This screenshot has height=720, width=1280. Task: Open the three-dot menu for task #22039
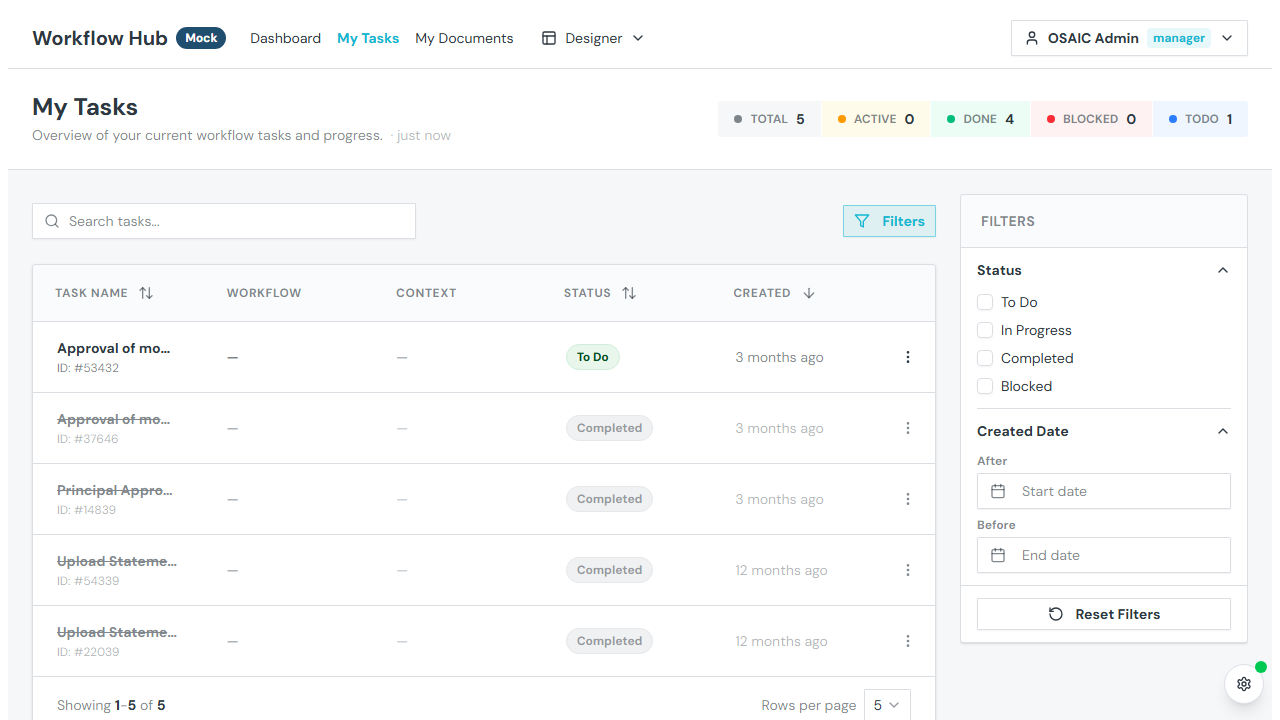pos(907,641)
